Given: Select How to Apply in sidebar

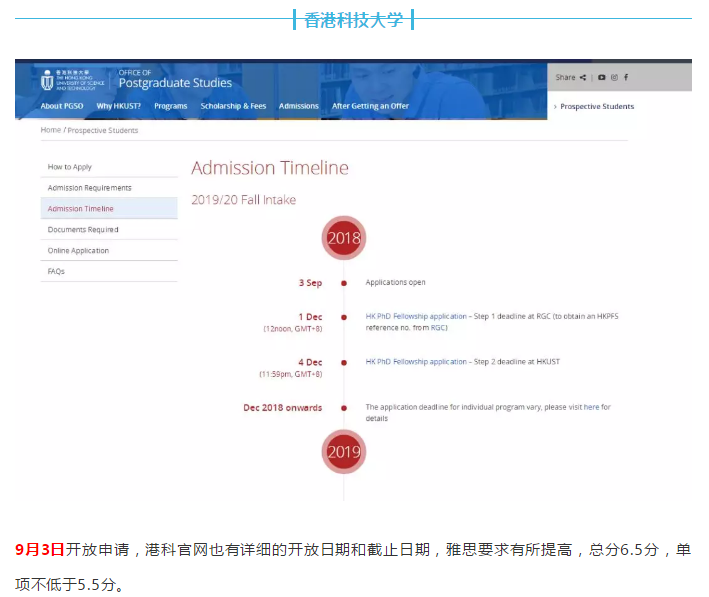Looking at the screenshot, I should [109, 167].
